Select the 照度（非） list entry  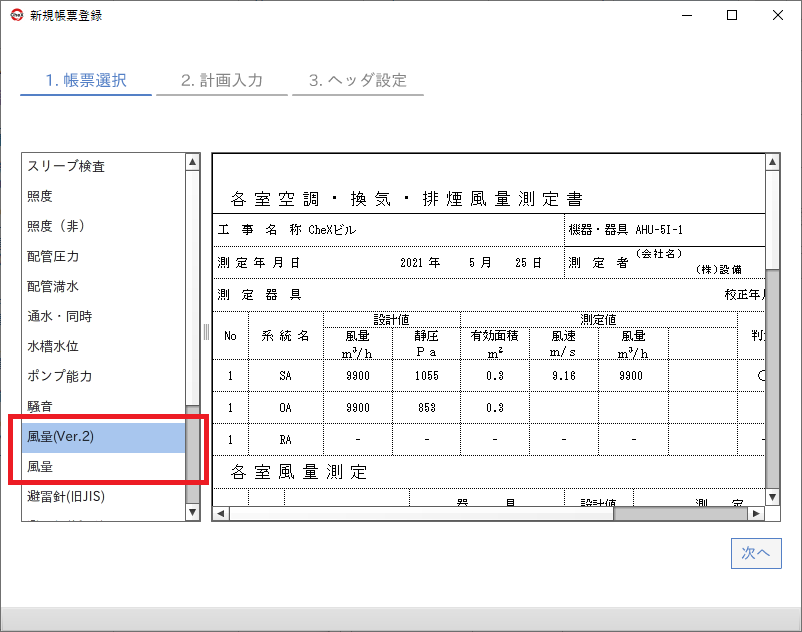[53, 227]
